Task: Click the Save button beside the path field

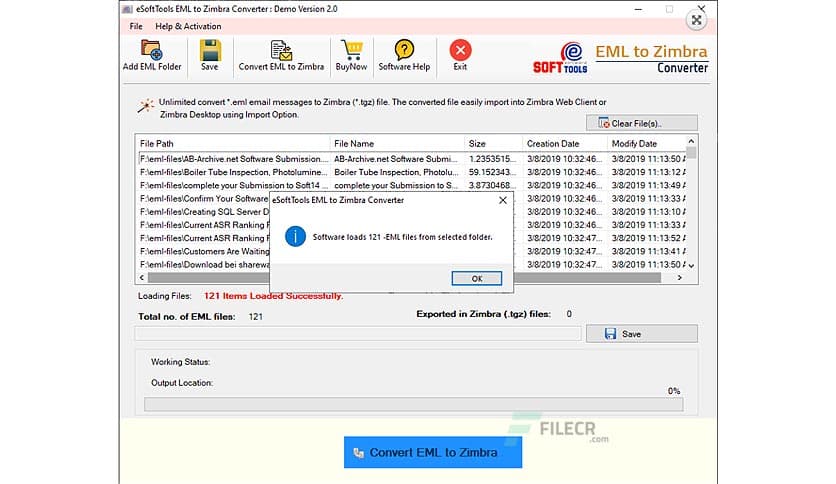Action: 641,334
